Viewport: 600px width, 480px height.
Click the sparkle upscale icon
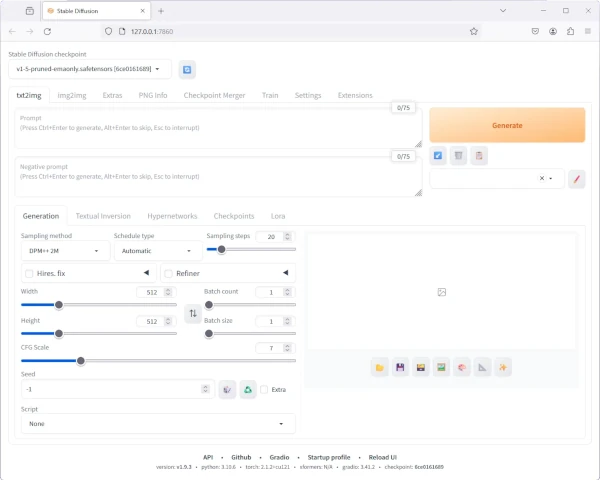pyautogui.click(x=503, y=367)
